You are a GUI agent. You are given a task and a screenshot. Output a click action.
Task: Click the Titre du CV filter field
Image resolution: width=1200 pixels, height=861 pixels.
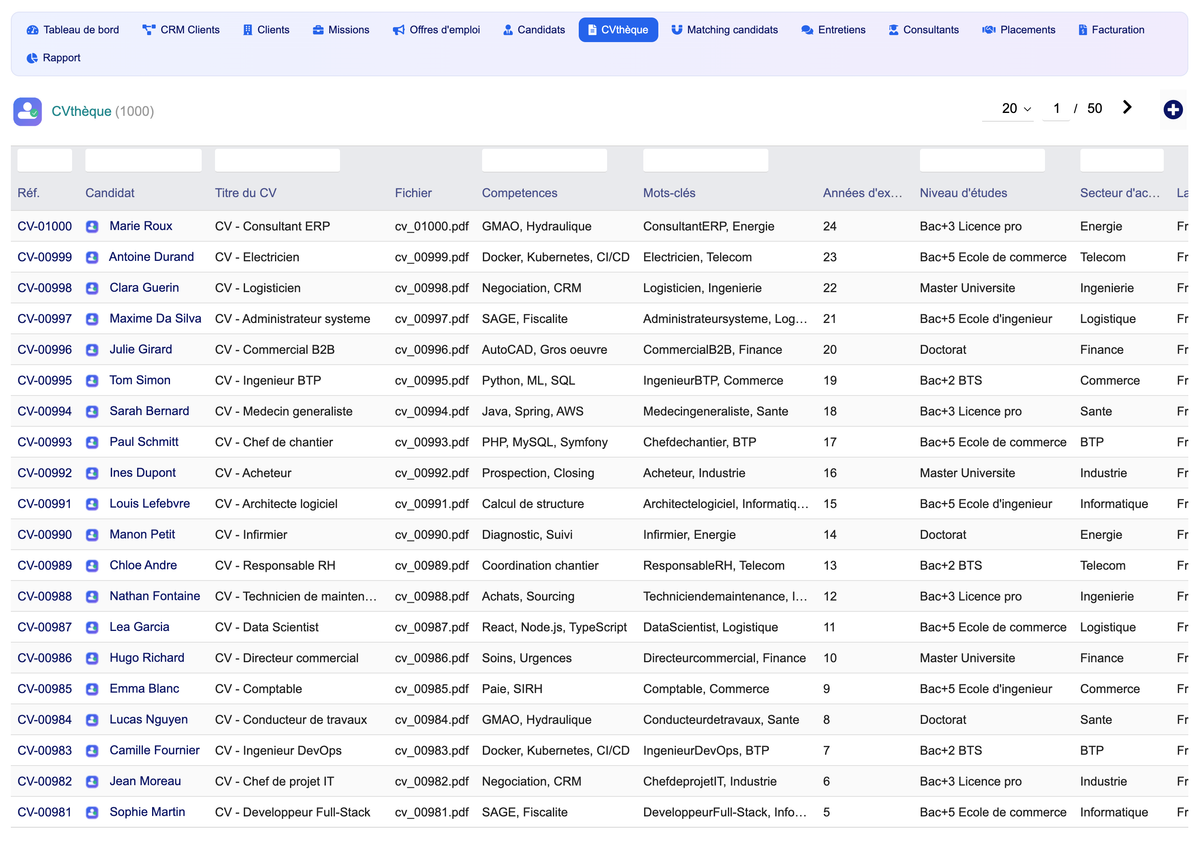277,160
